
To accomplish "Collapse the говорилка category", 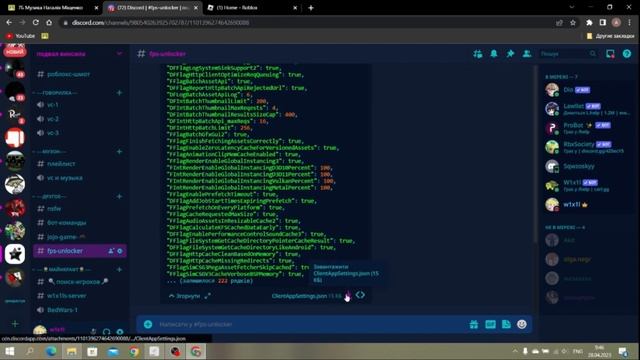I will pyautogui.click(x=55, y=93).
